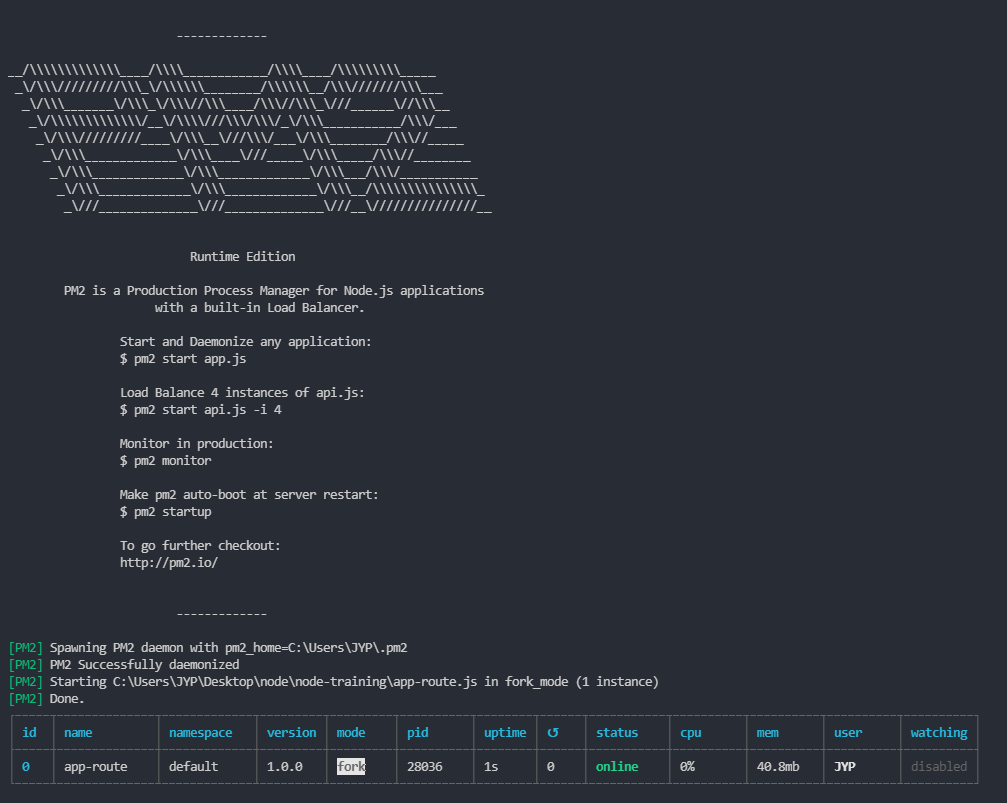Click the 'PM2 Successfully daemonized' log line
This screenshot has width=1007, height=803.
(144, 665)
